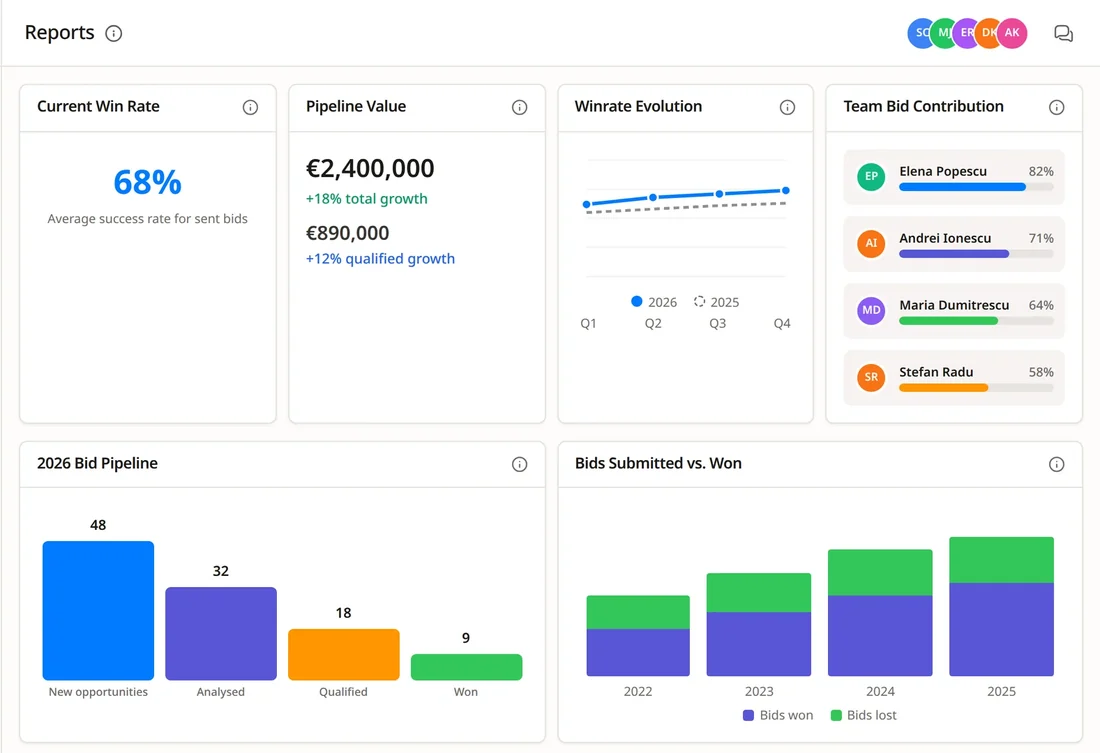The image size is (1100, 753).
Task: Click the 2026 Bid Pipeline info icon
Action: coord(519,465)
